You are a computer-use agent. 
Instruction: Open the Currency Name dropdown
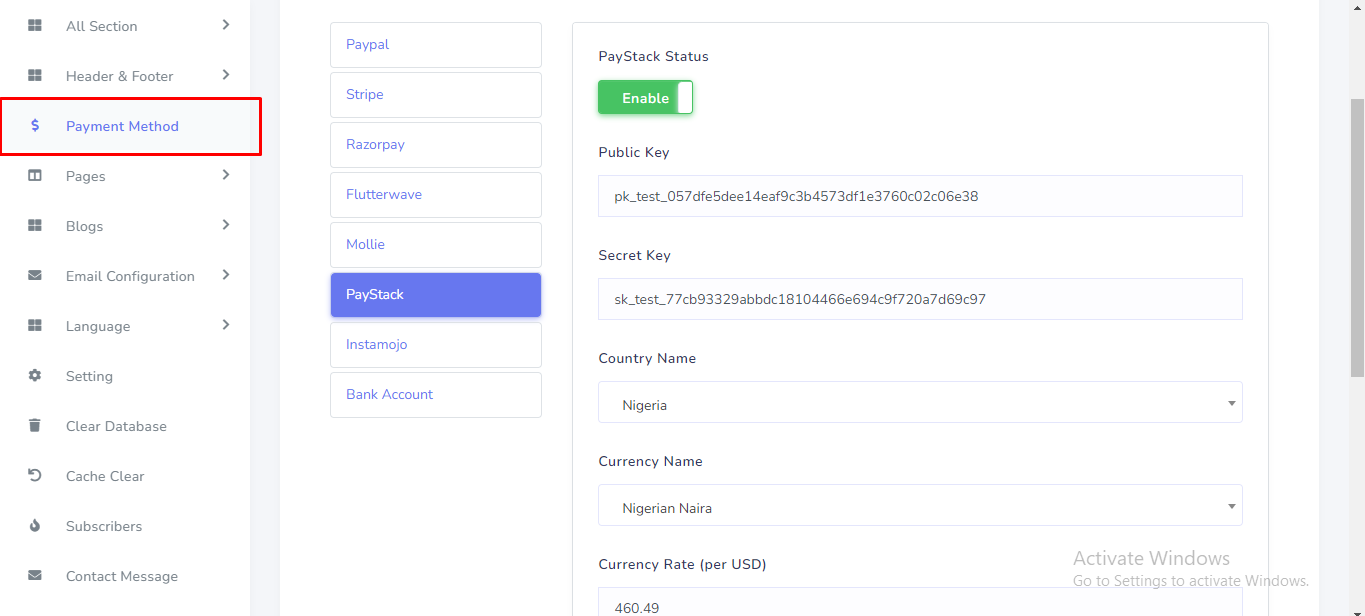pyautogui.click(x=919, y=506)
